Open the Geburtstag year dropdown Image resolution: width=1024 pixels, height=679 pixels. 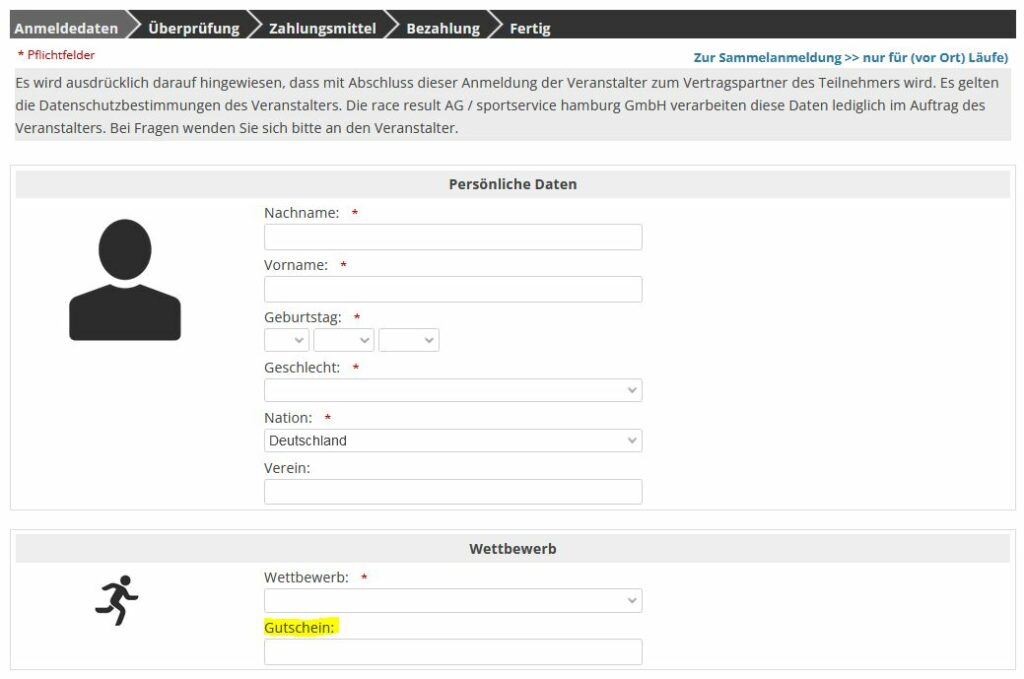coord(409,340)
